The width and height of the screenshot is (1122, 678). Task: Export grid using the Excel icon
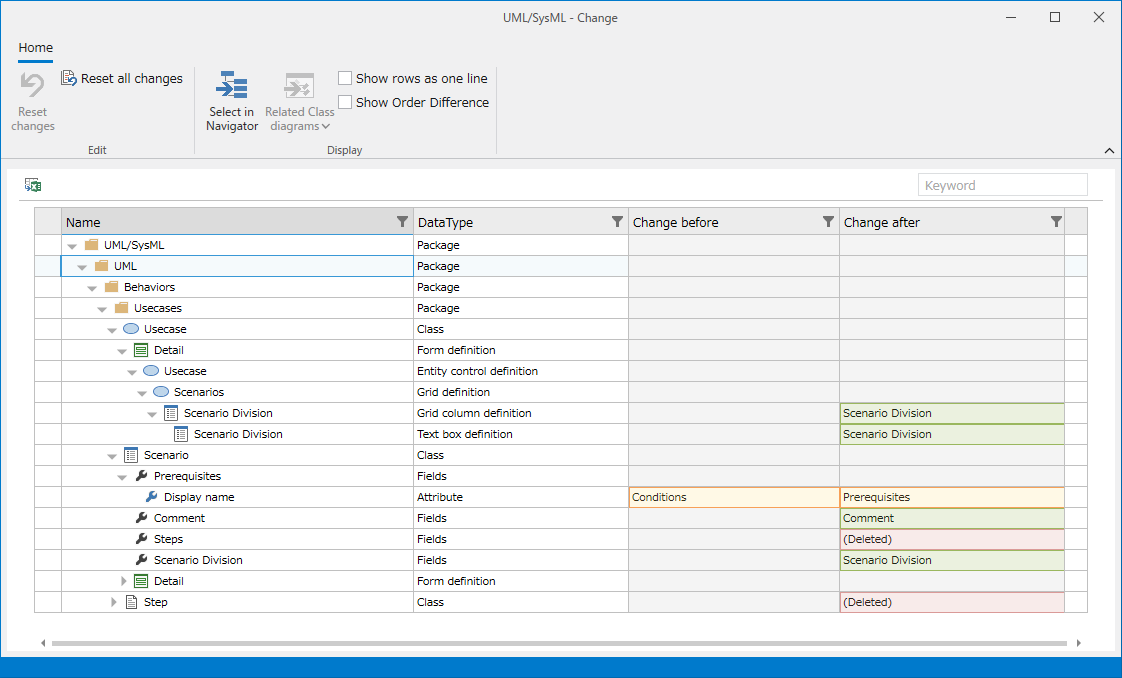pyautogui.click(x=33, y=185)
